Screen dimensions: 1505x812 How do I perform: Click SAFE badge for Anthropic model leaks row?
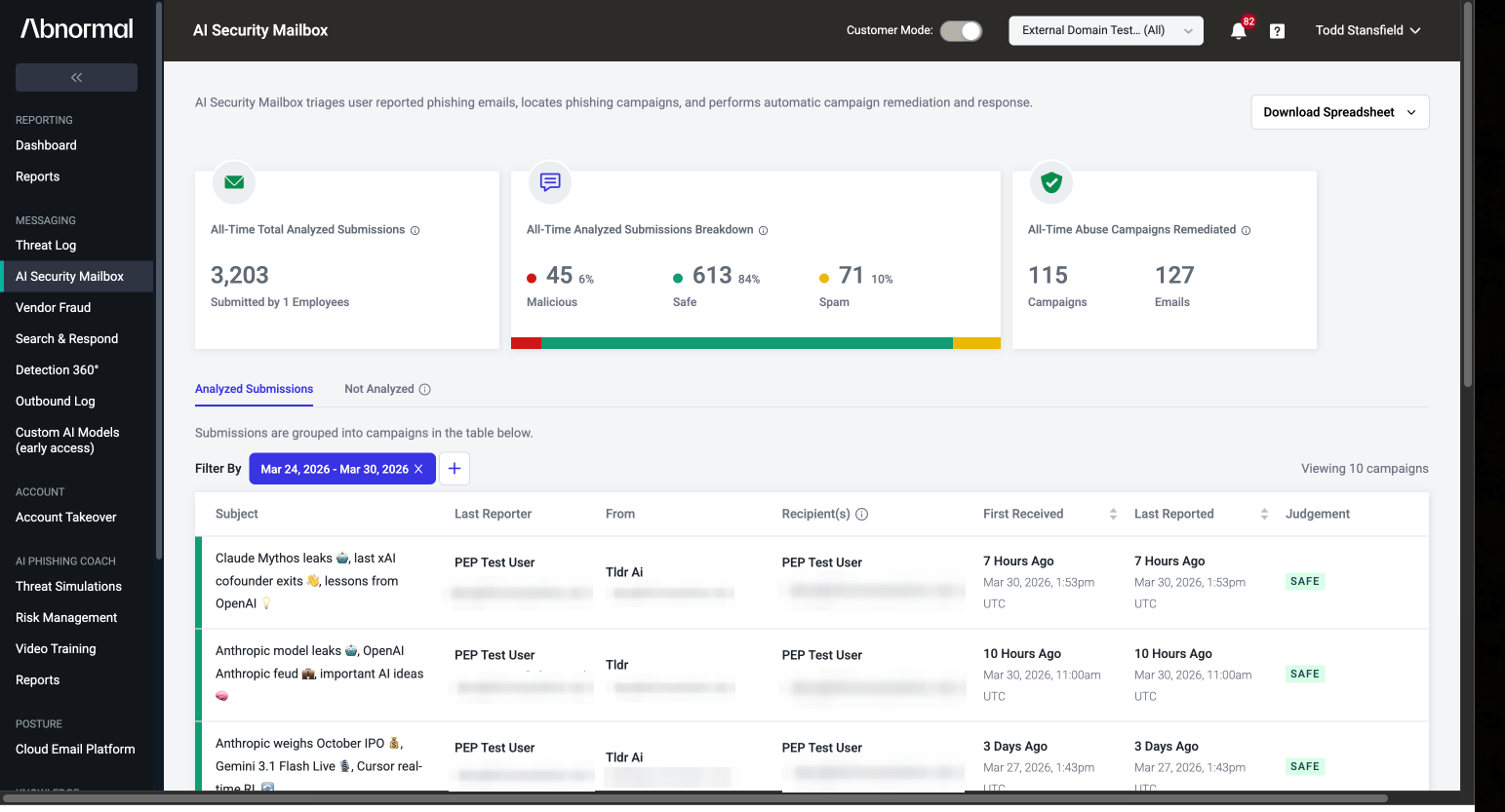(x=1305, y=675)
